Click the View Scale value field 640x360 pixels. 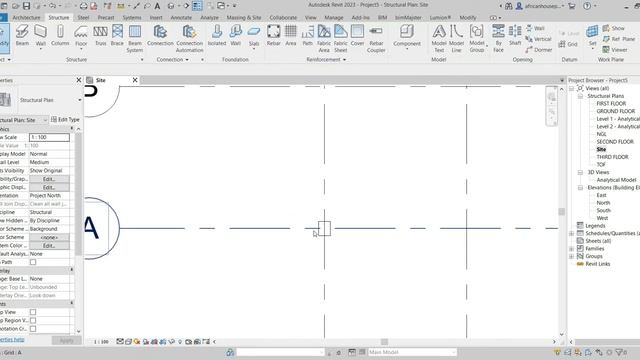coord(49,137)
